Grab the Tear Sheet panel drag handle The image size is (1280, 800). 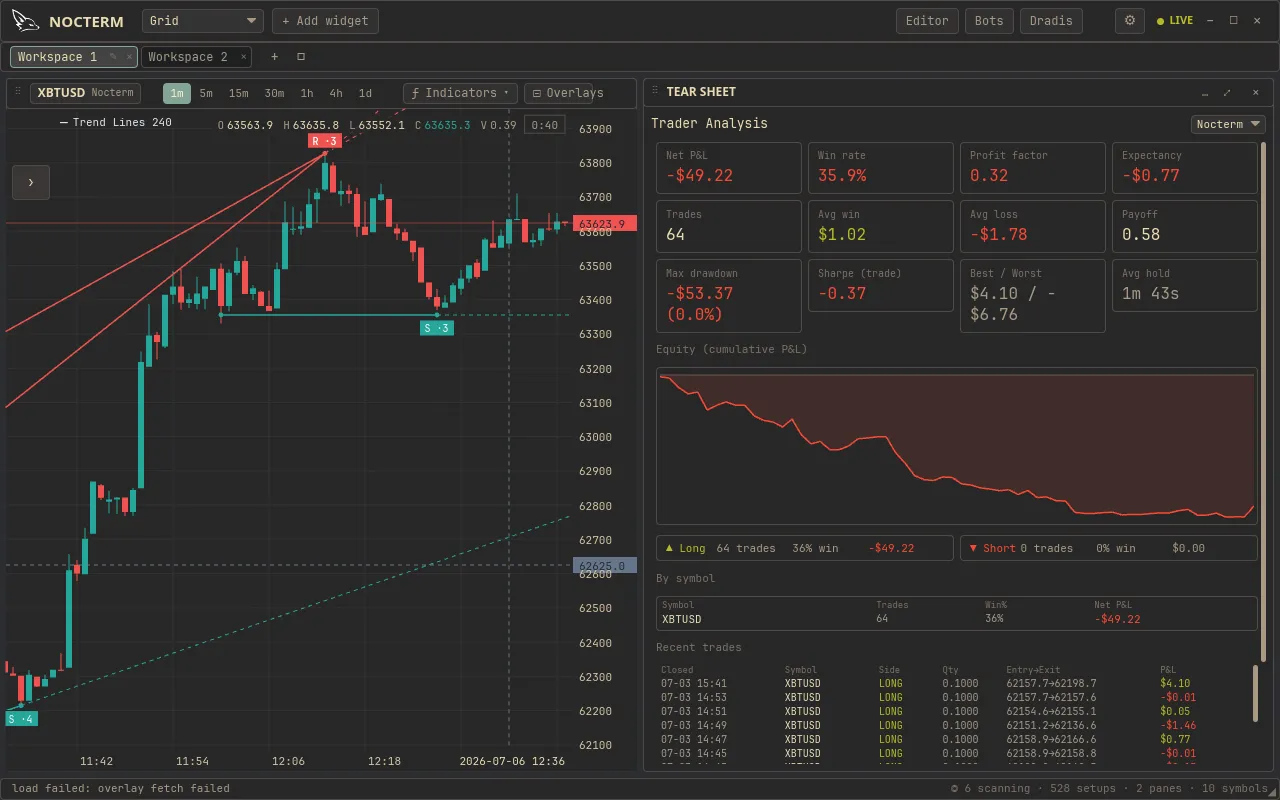(x=655, y=92)
